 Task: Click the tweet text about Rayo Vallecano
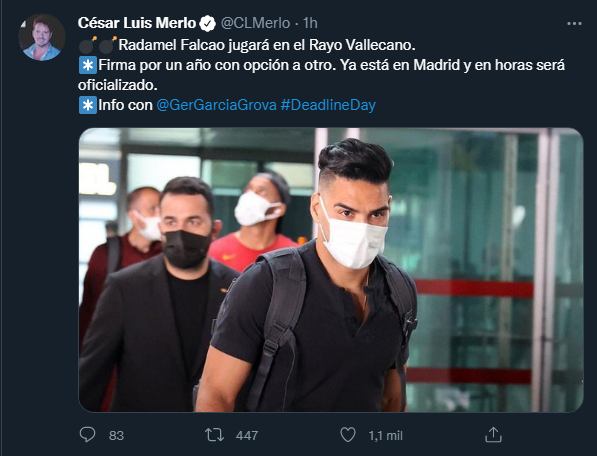pos(267,45)
